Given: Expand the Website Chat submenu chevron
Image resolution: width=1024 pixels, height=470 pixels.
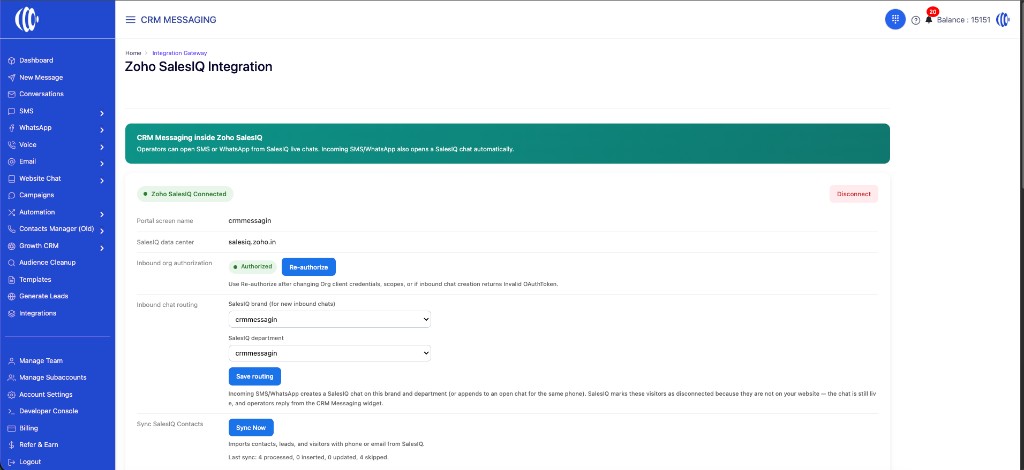Looking at the screenshot, I should click(102, 180).
